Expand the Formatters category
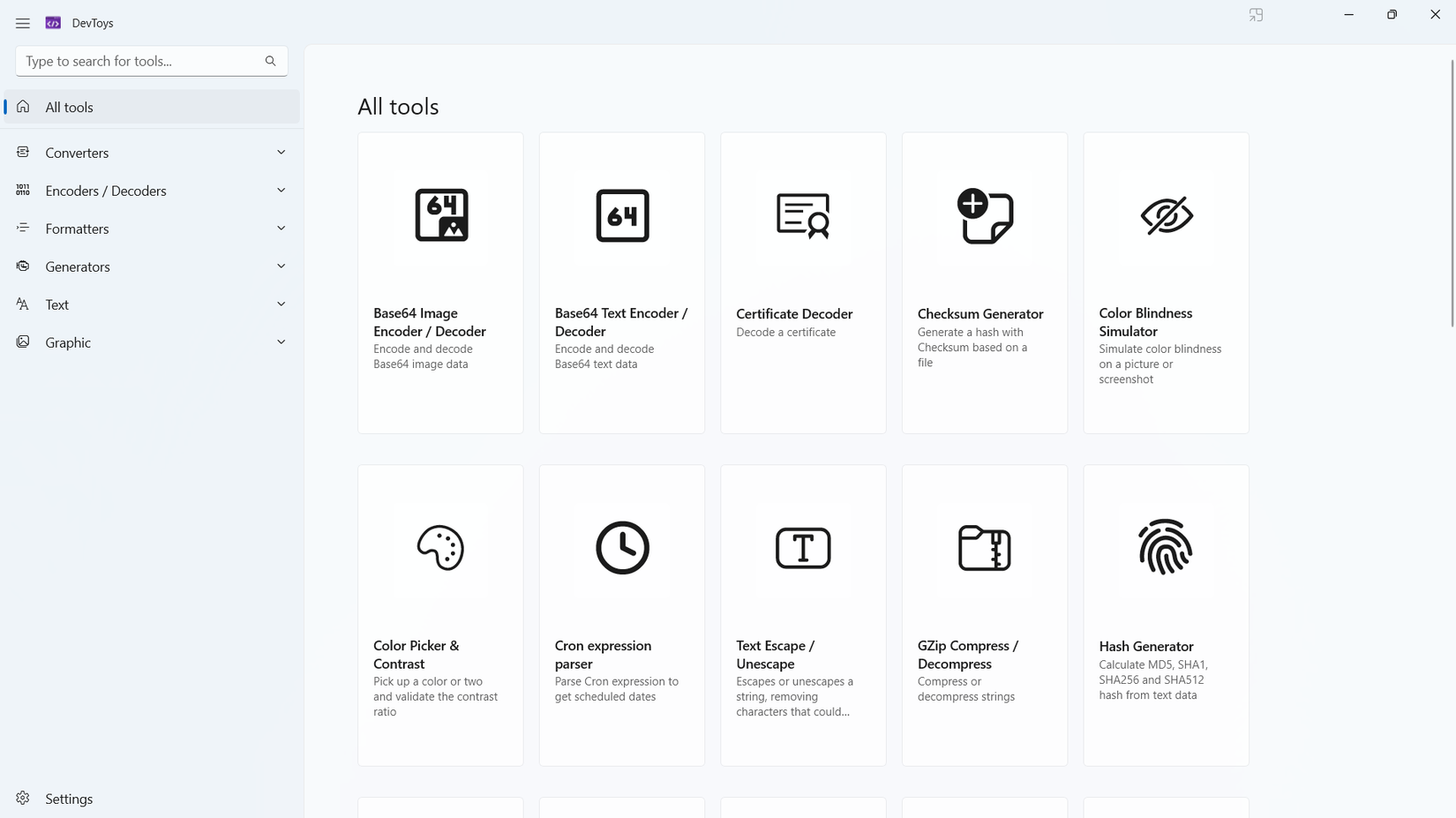Image resolution: width=1456 pixels, height=818 pixels. (x=150, y=228)
